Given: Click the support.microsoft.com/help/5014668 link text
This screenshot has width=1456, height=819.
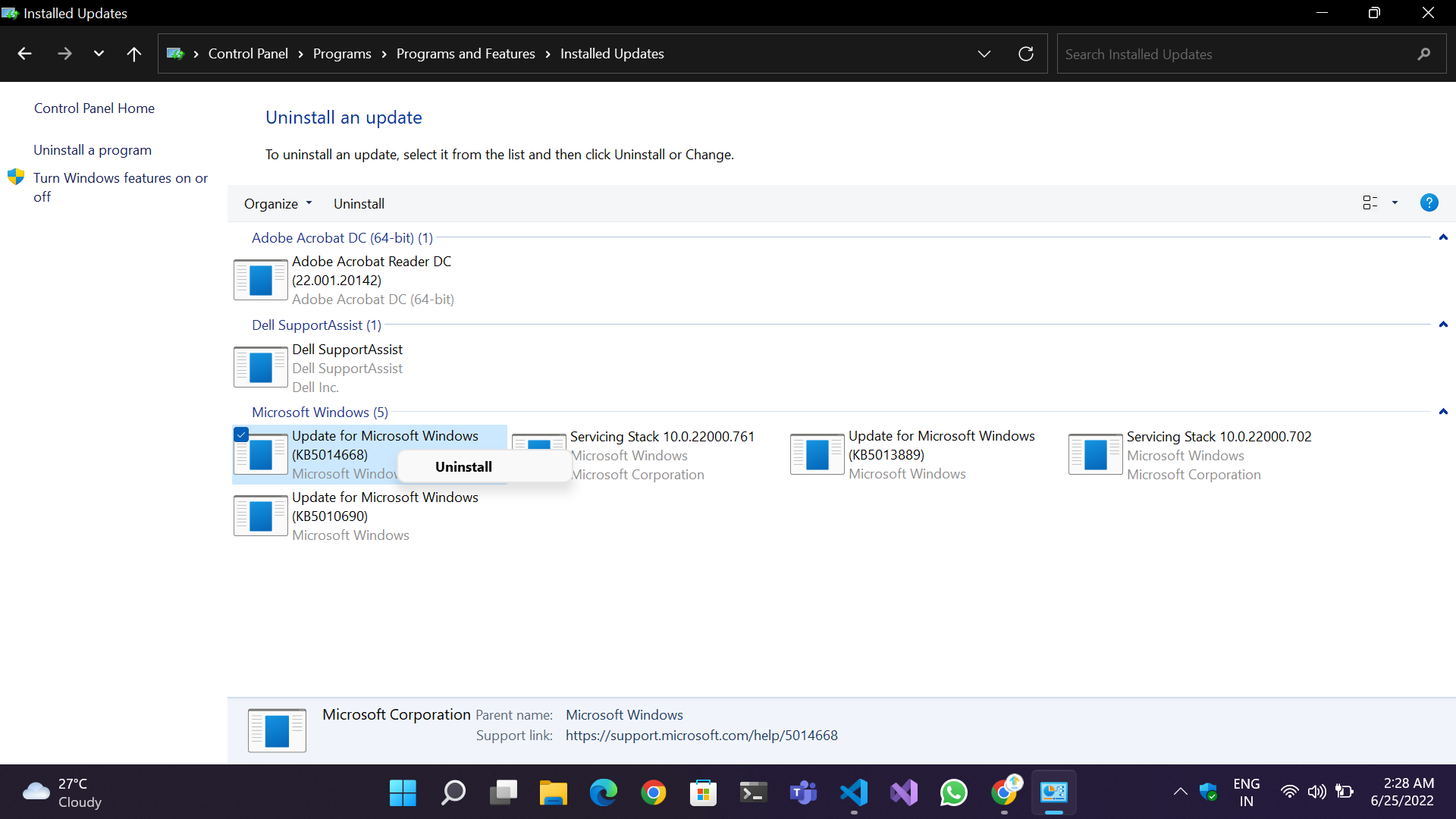Looking at the screenshot, I should pyautogui.click(x=701, y=736).
